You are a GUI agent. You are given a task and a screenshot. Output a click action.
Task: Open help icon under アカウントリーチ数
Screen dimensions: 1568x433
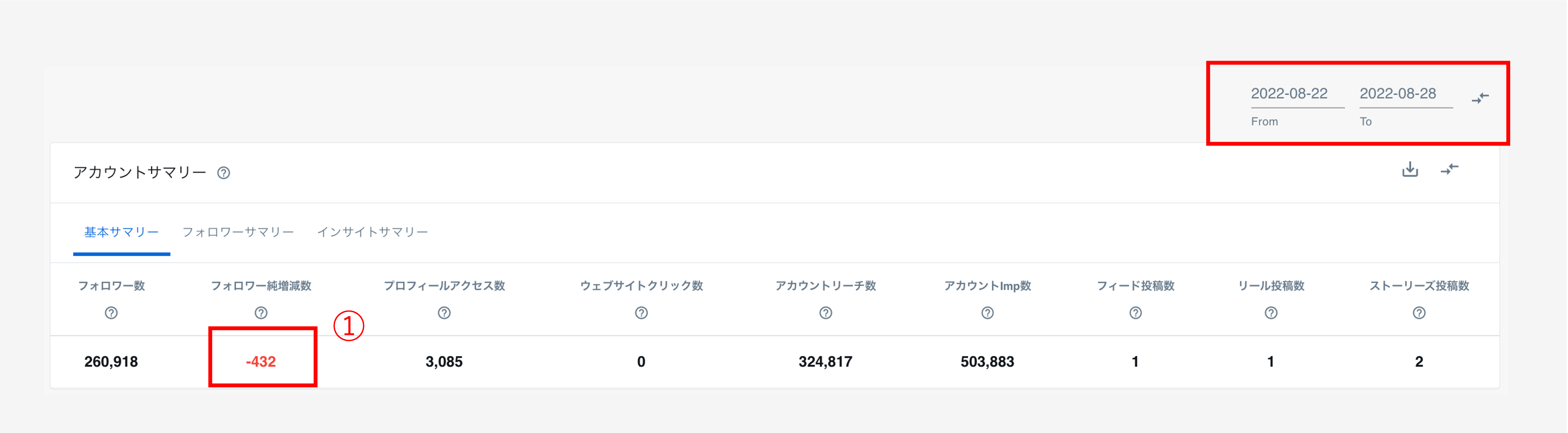[825, 313]
